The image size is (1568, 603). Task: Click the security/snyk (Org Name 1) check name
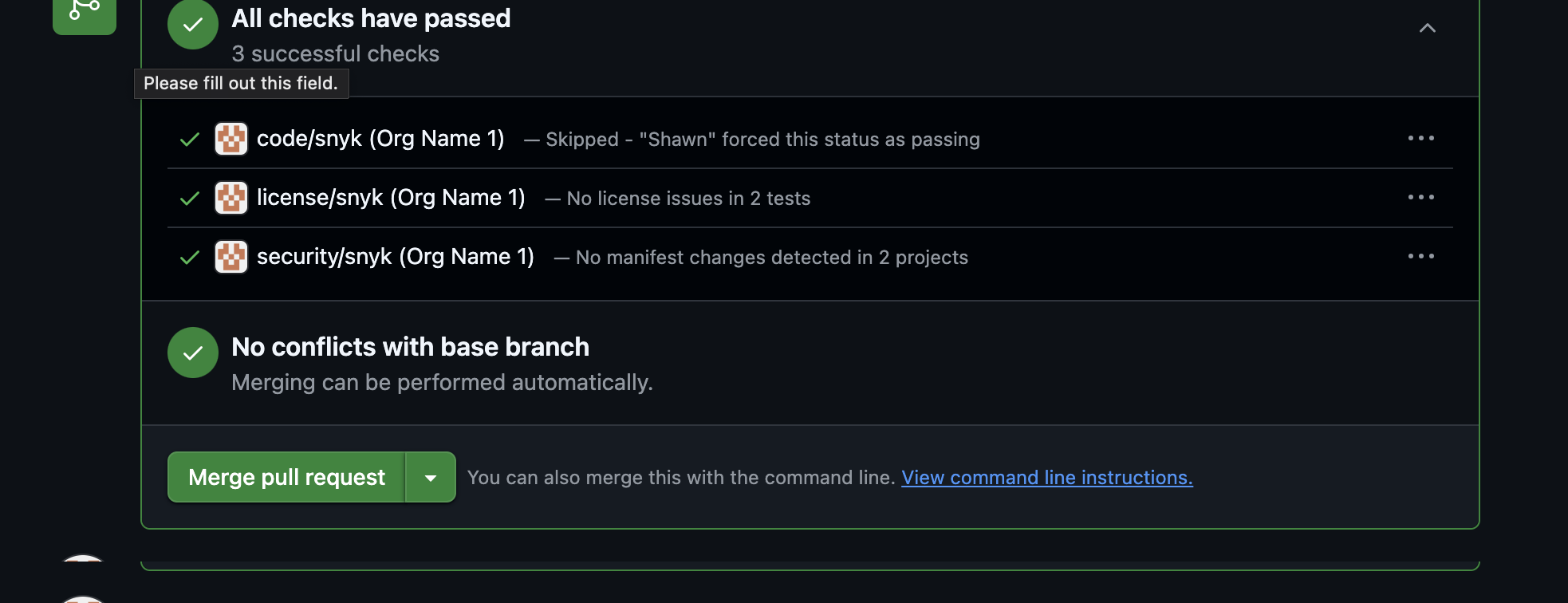coord(395,257)
